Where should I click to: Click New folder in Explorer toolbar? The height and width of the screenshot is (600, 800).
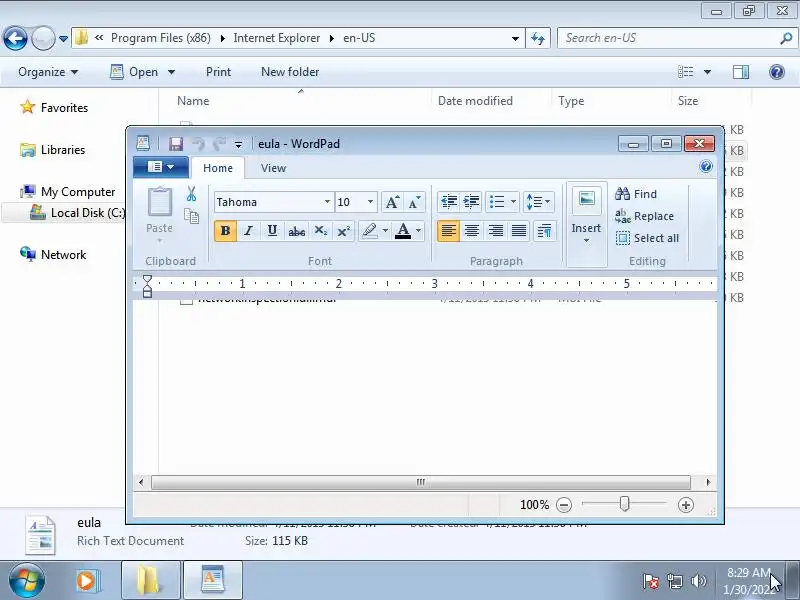click(290, 72)
